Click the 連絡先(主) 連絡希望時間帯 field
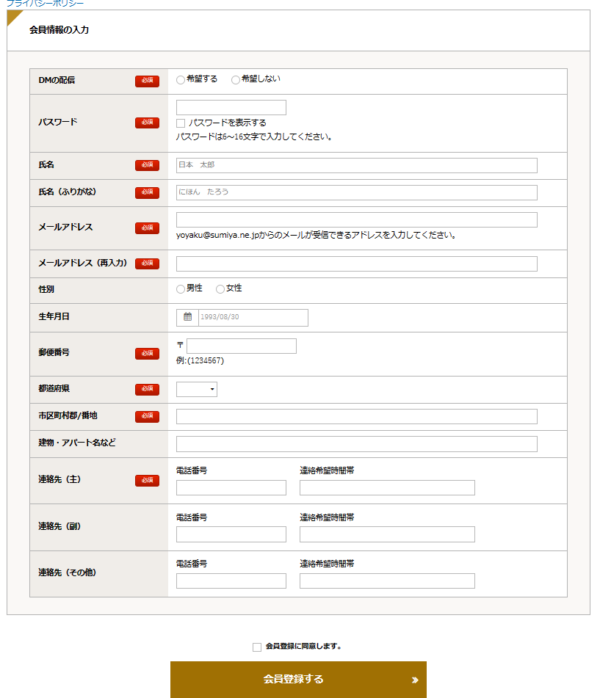This screenshot has height=698, width=600. coord(387,488)
